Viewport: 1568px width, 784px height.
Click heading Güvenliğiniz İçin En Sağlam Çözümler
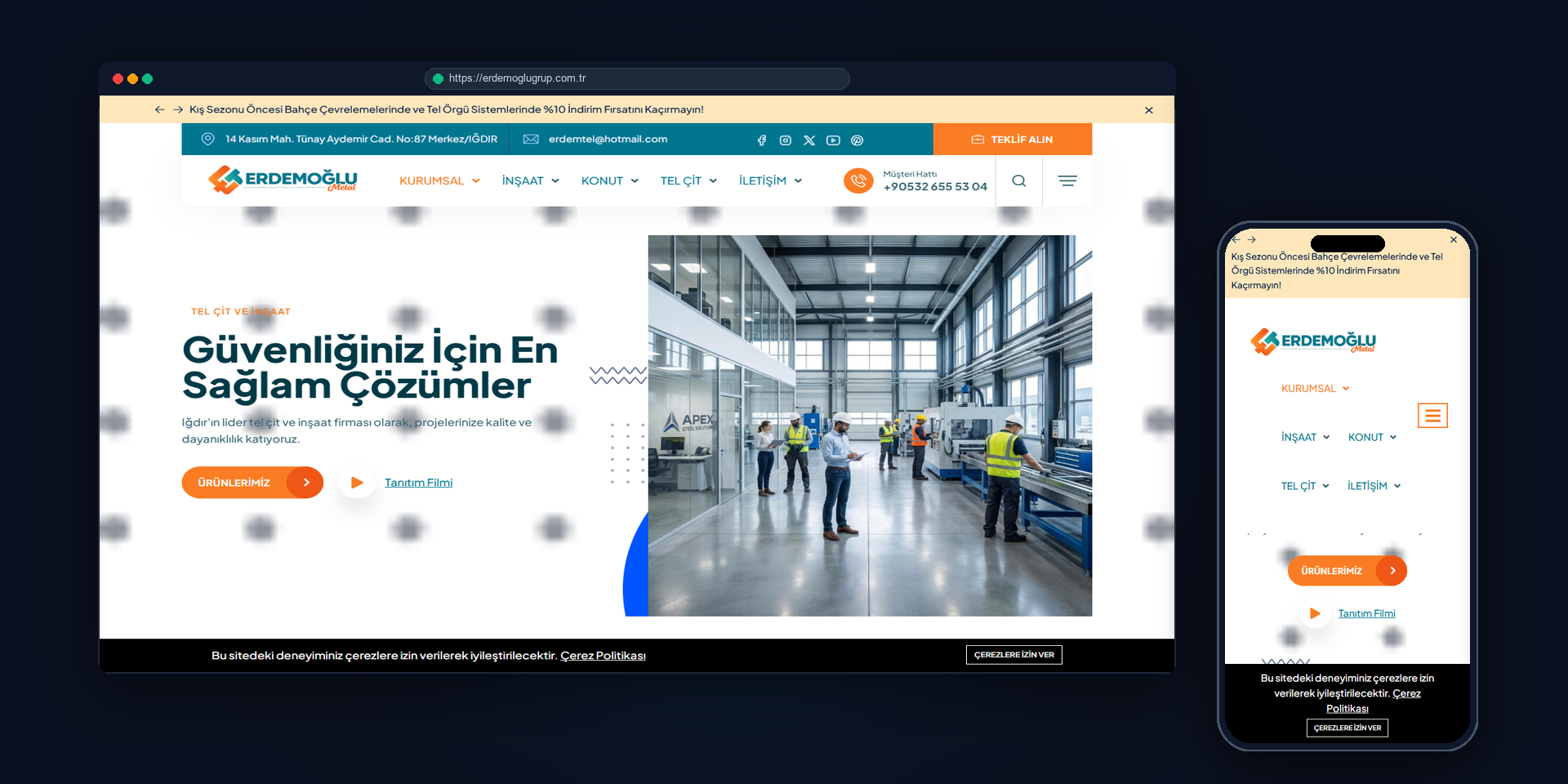[x=370, y=367]
